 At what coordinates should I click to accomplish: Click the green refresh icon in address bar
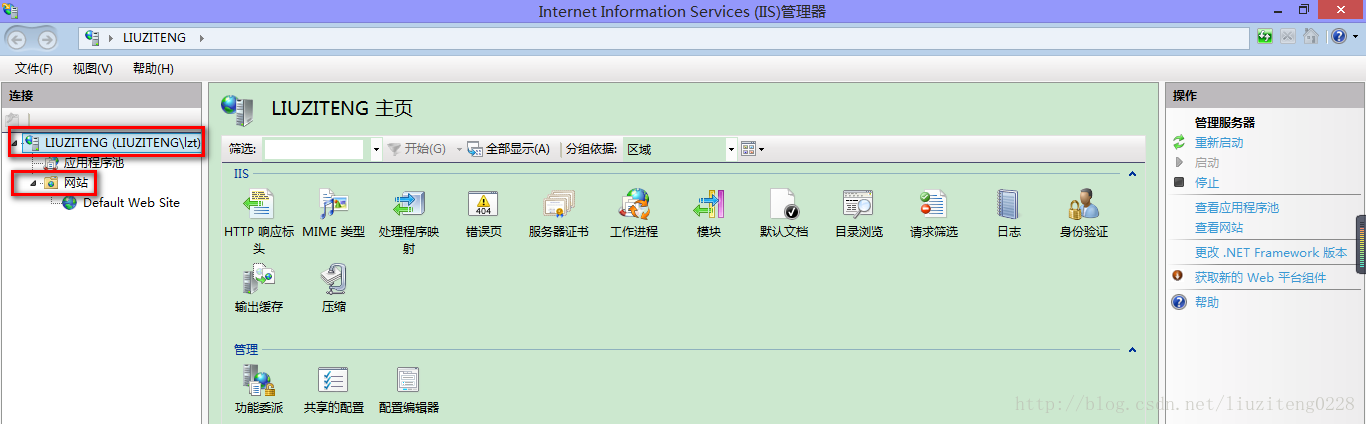[x=1266, y=37]
